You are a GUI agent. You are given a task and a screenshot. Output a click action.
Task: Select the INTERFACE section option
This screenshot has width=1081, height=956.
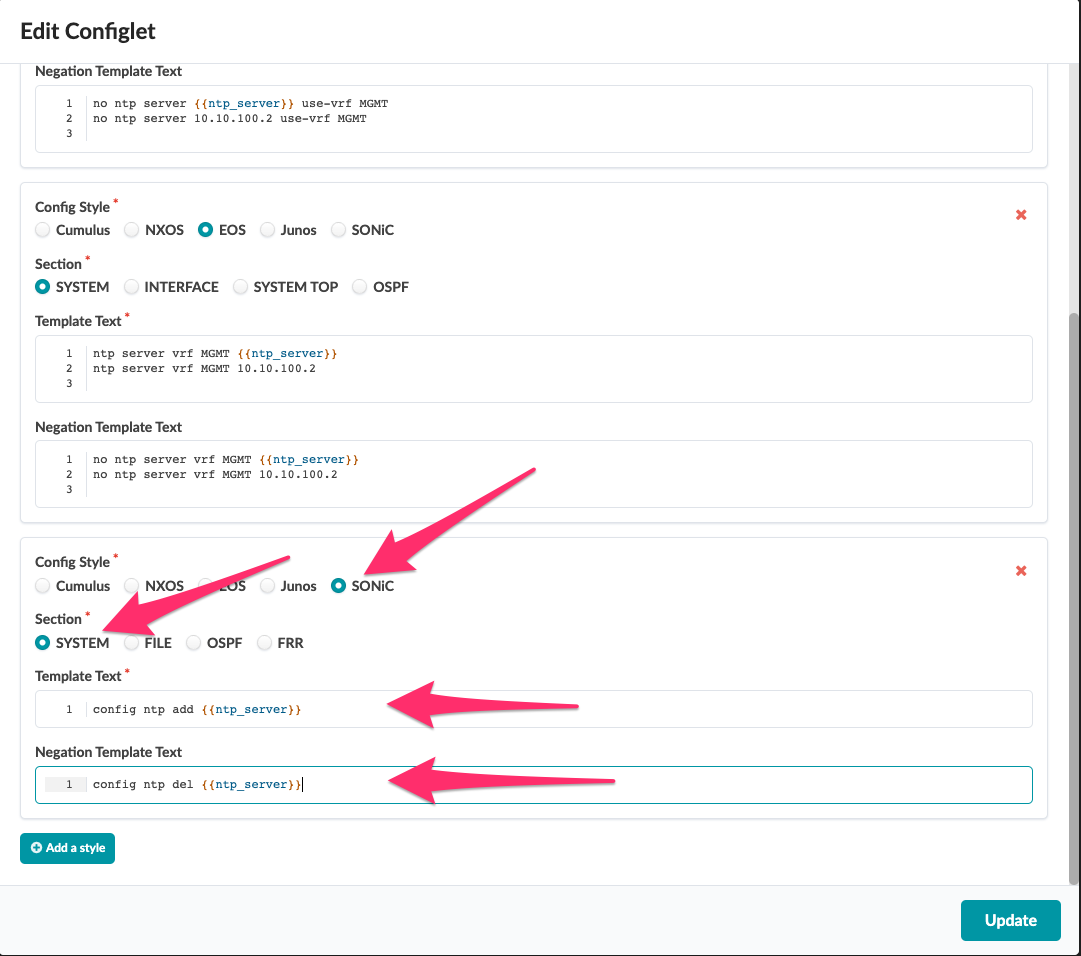pos(131,287)
